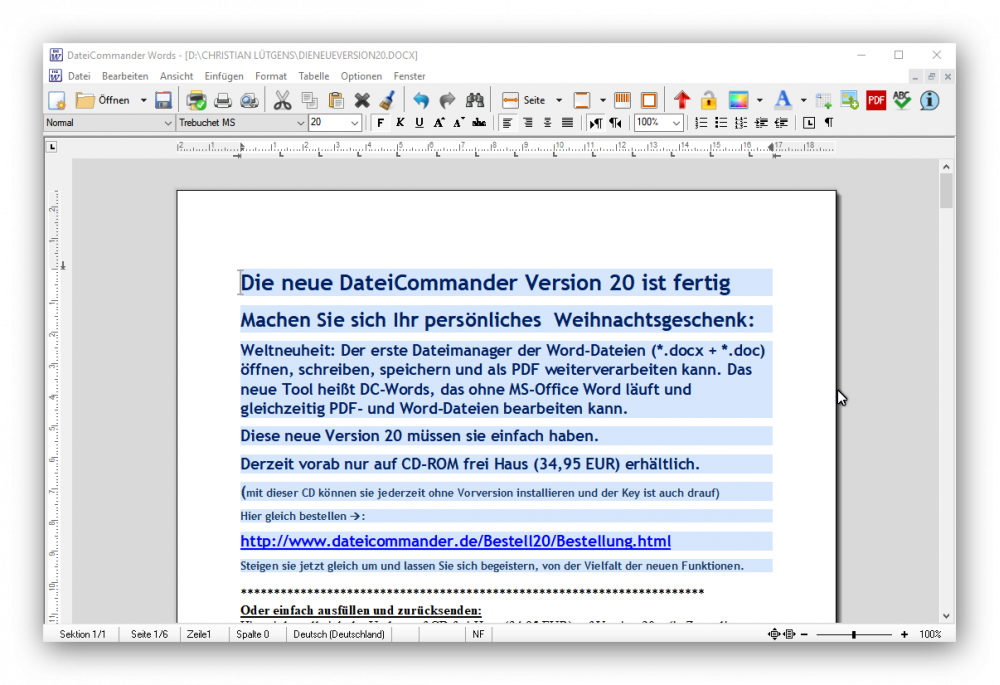Open the font size 20 dropdown

click(355, 123)
